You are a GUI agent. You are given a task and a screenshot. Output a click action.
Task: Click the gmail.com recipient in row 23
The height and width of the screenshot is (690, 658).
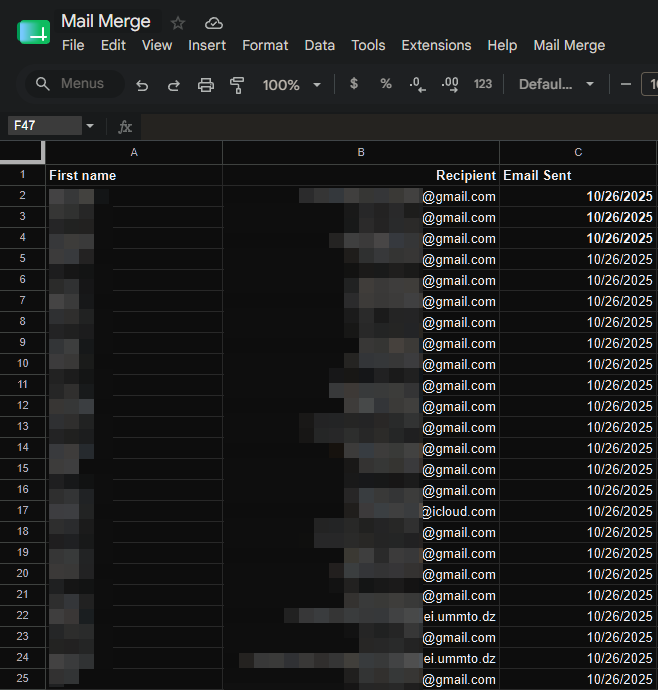tap(361, 637)
